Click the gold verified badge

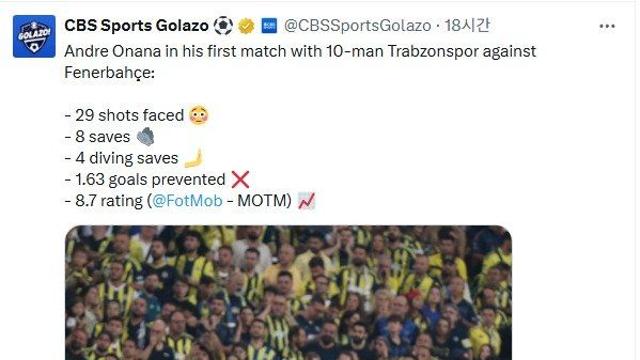[246, 26]
